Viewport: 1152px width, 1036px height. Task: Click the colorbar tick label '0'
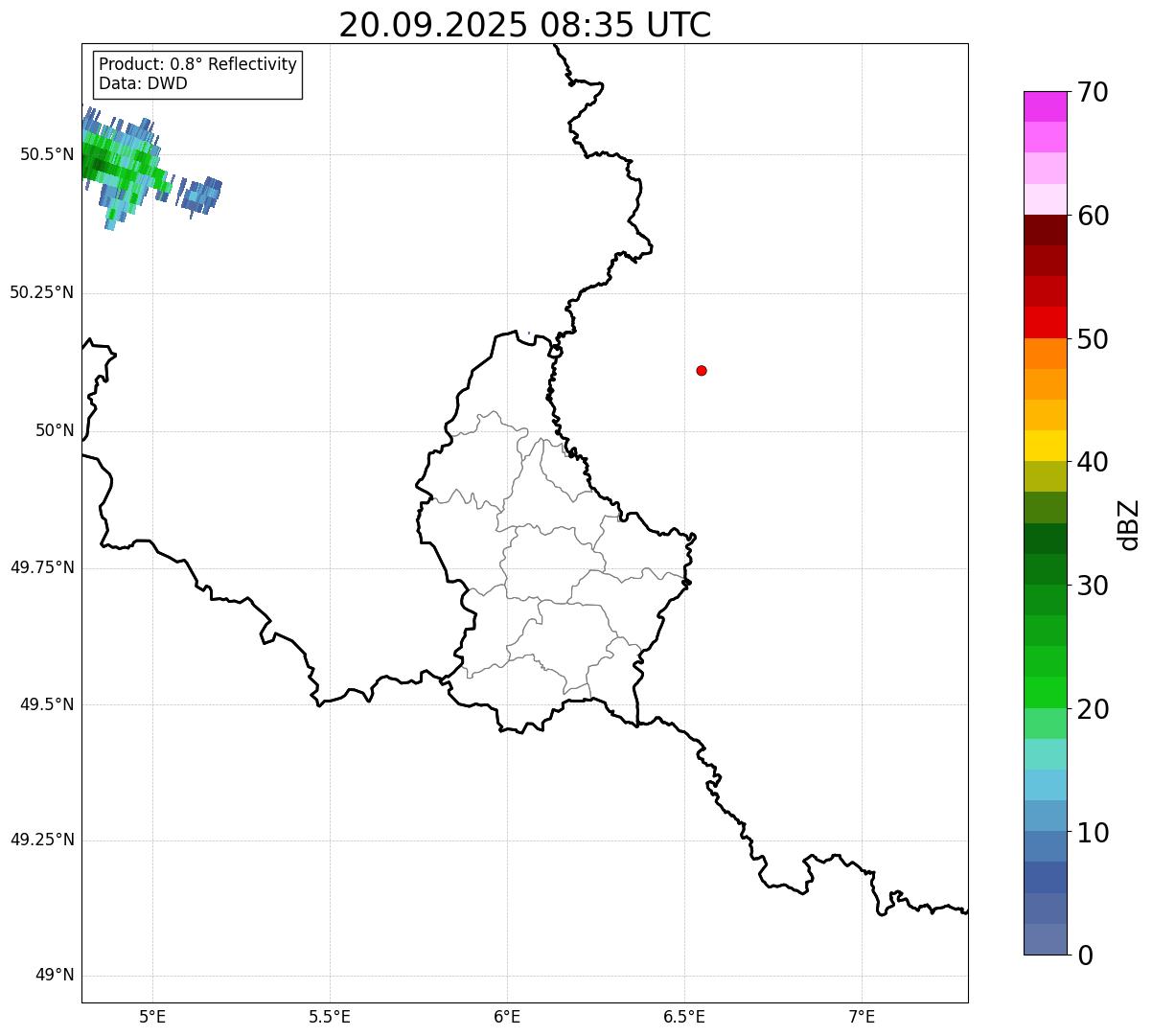[1084, 955]
